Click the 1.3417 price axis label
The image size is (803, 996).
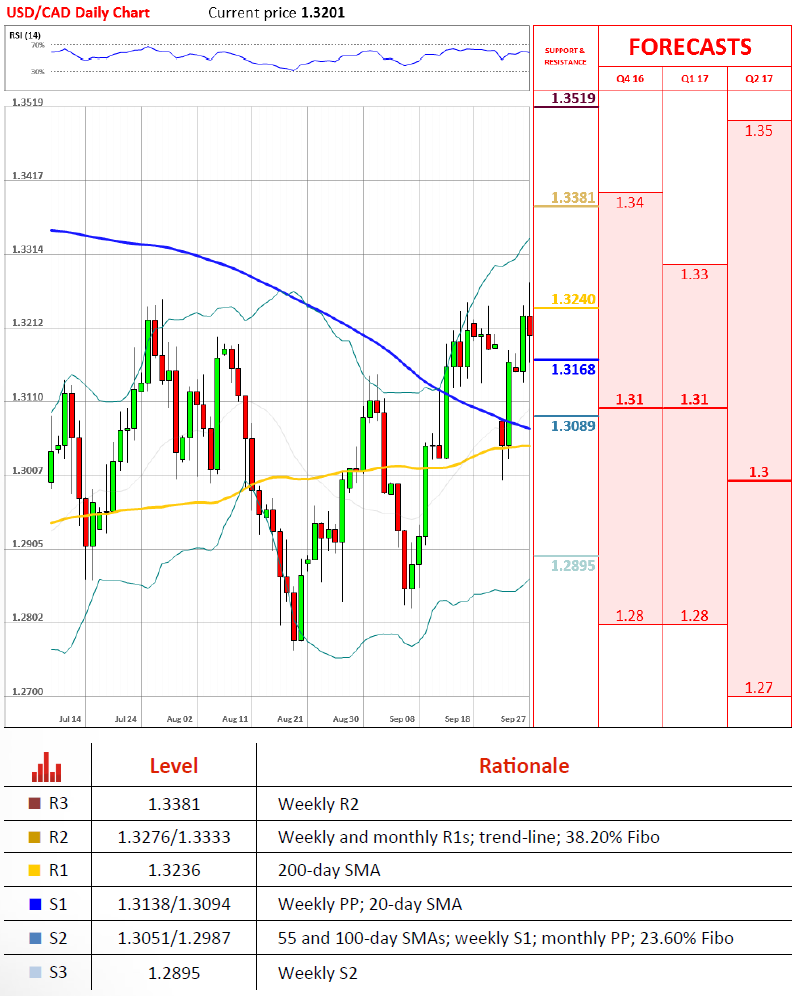coord(28,175)
